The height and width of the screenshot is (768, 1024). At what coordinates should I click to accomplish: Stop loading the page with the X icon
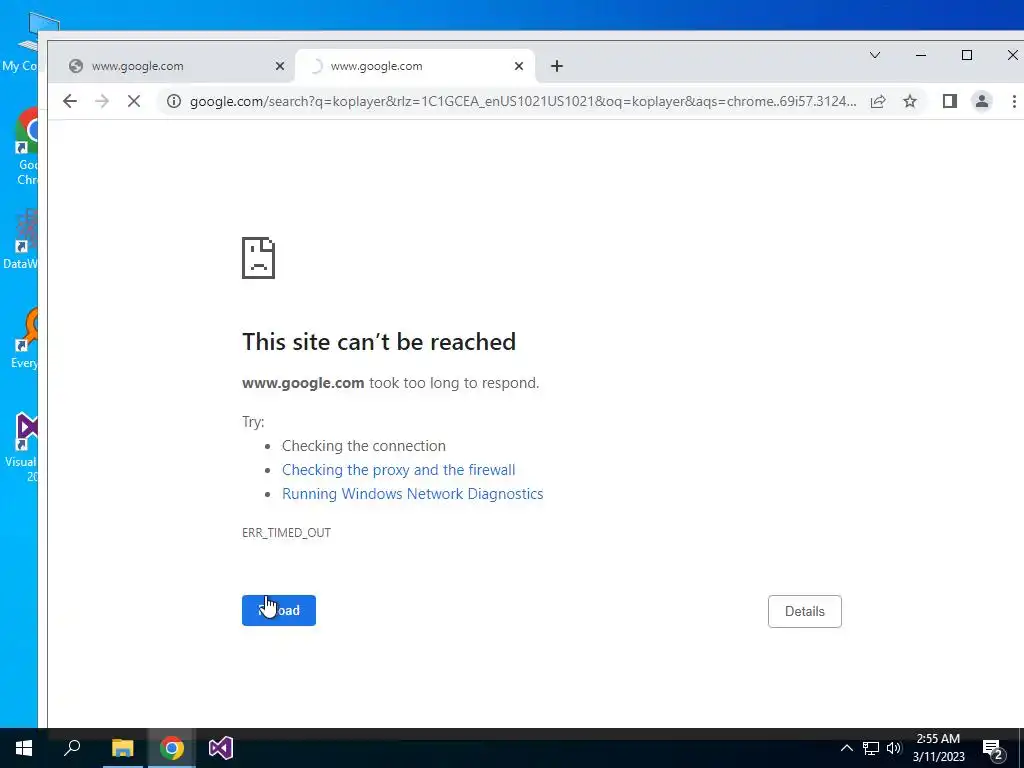coord(134,101)
